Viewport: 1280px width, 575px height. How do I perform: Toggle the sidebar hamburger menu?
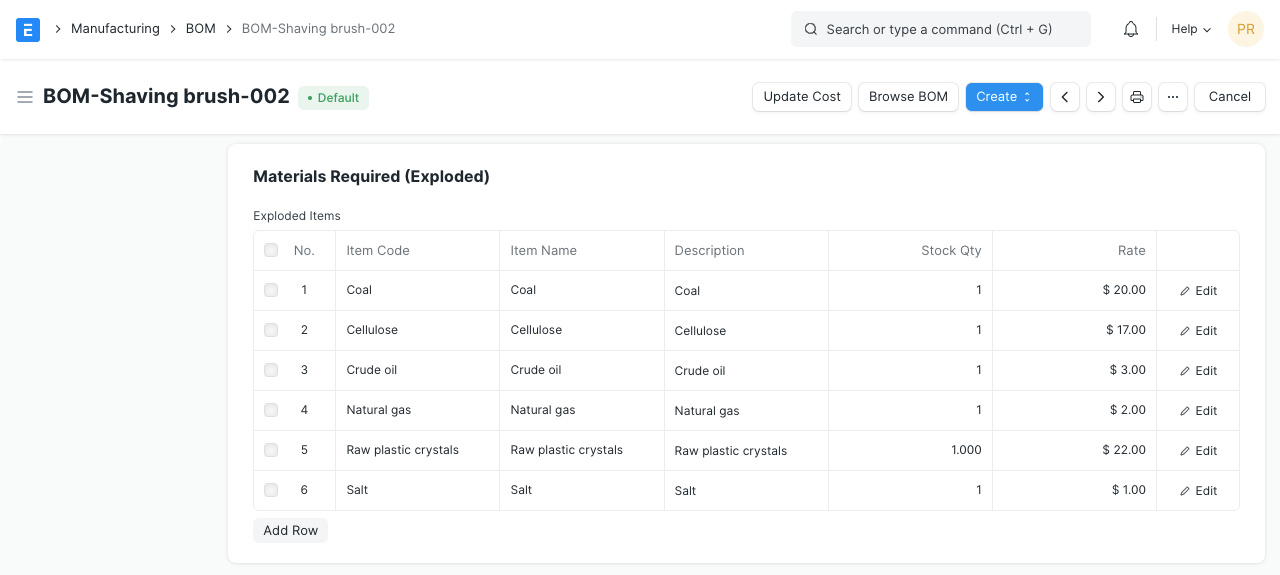click(25, 97)
